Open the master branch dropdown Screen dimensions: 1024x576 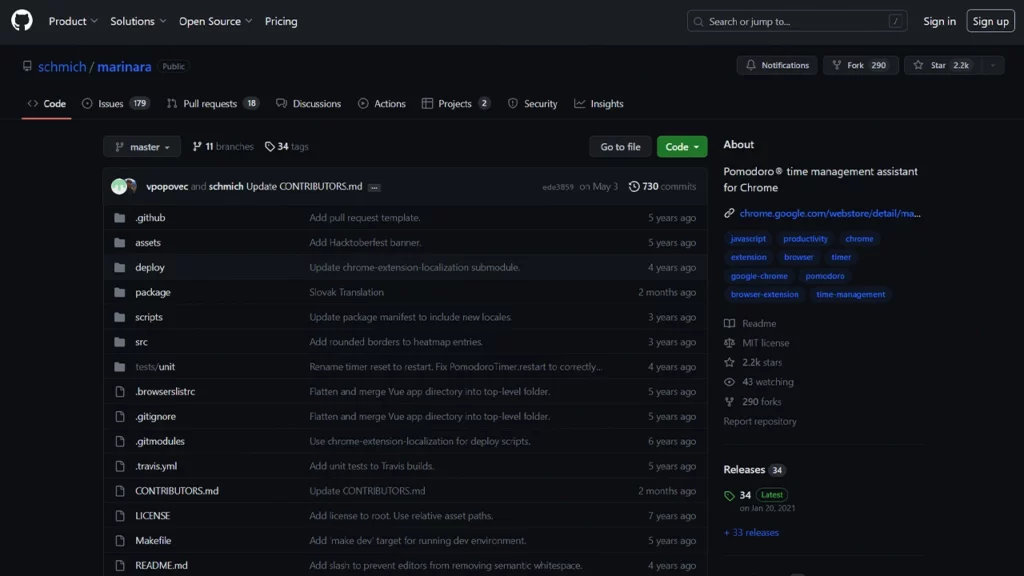click(142, 147)
